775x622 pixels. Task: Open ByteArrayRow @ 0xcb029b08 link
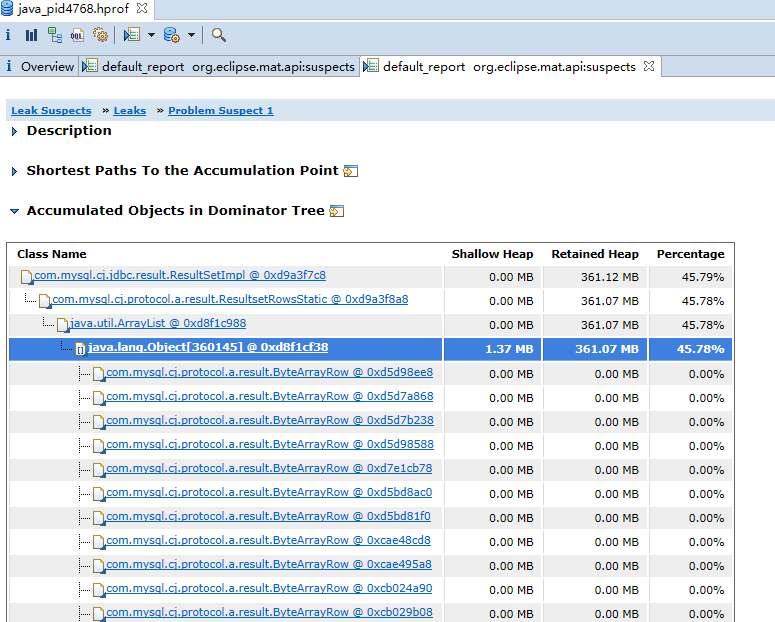[269, 612]
